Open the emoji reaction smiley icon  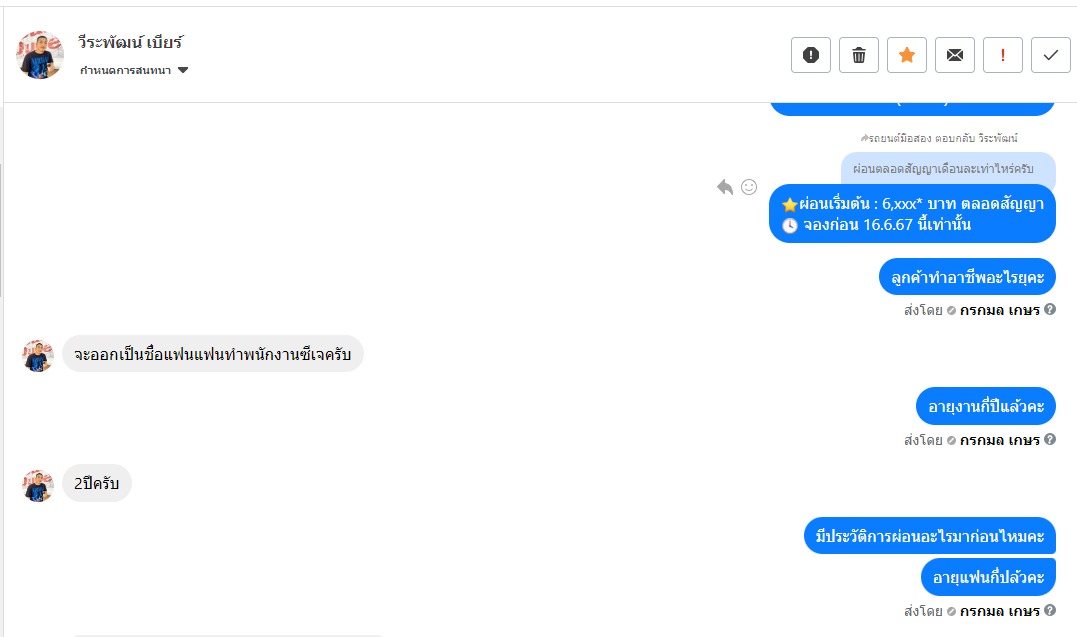[749, 187]
